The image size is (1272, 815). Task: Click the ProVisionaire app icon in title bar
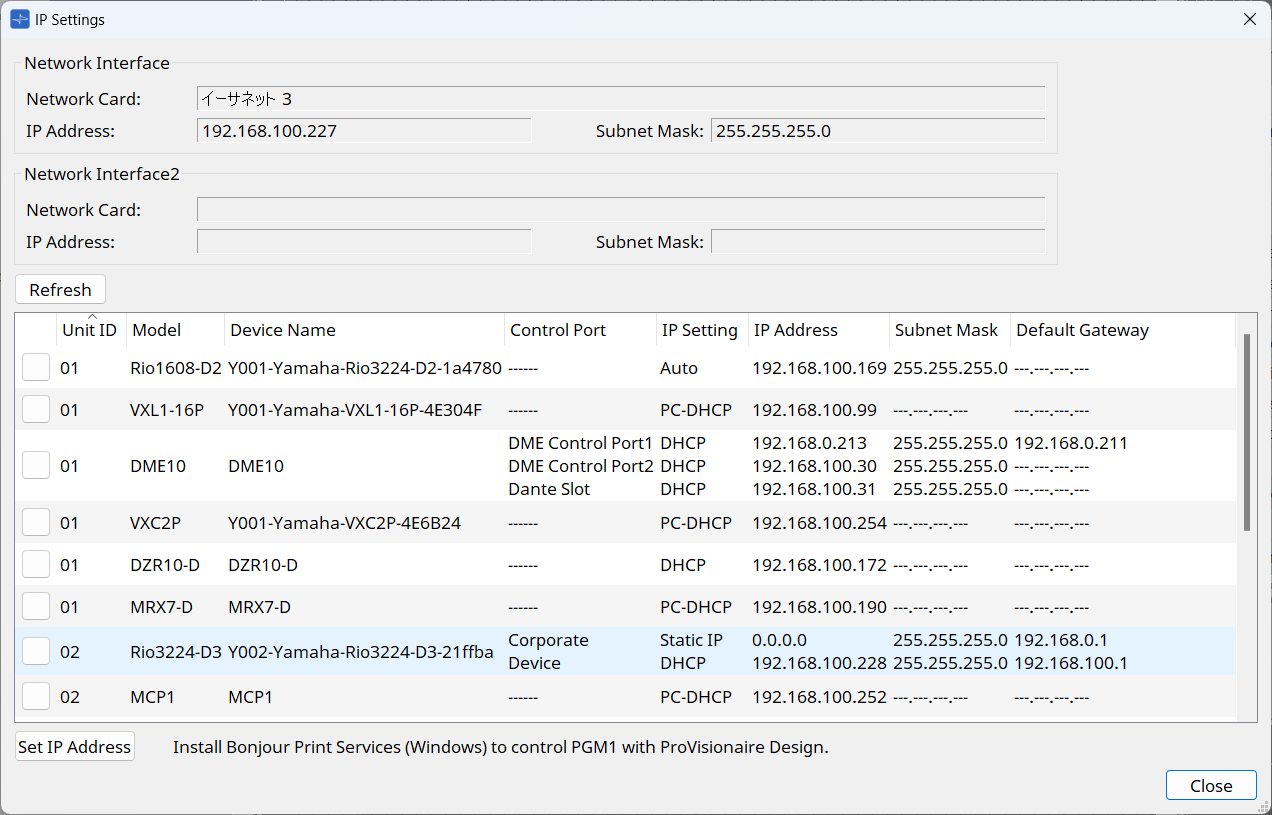click(x=19, y=19)
